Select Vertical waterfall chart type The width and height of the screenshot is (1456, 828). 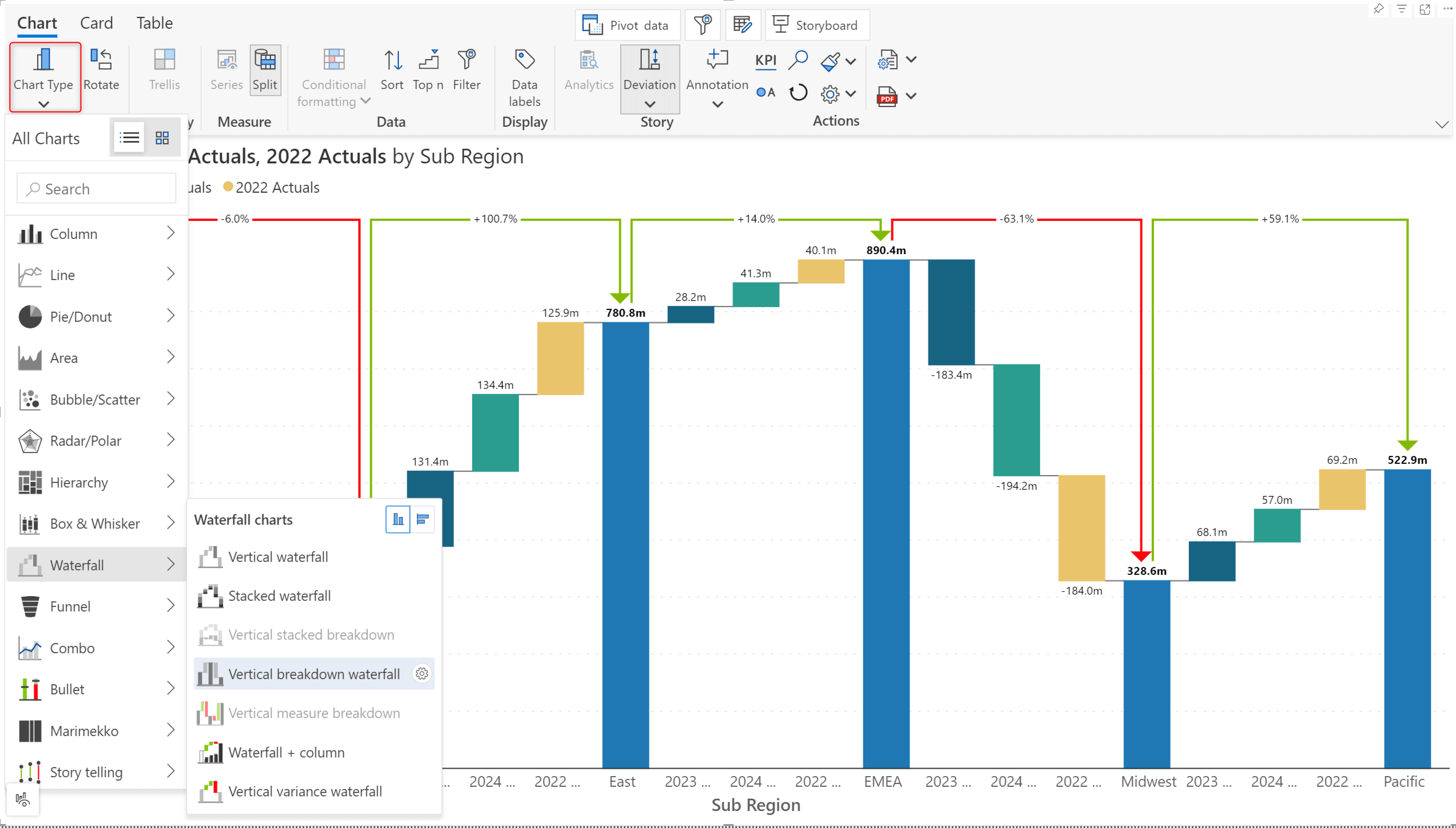[x=278, y=556]
